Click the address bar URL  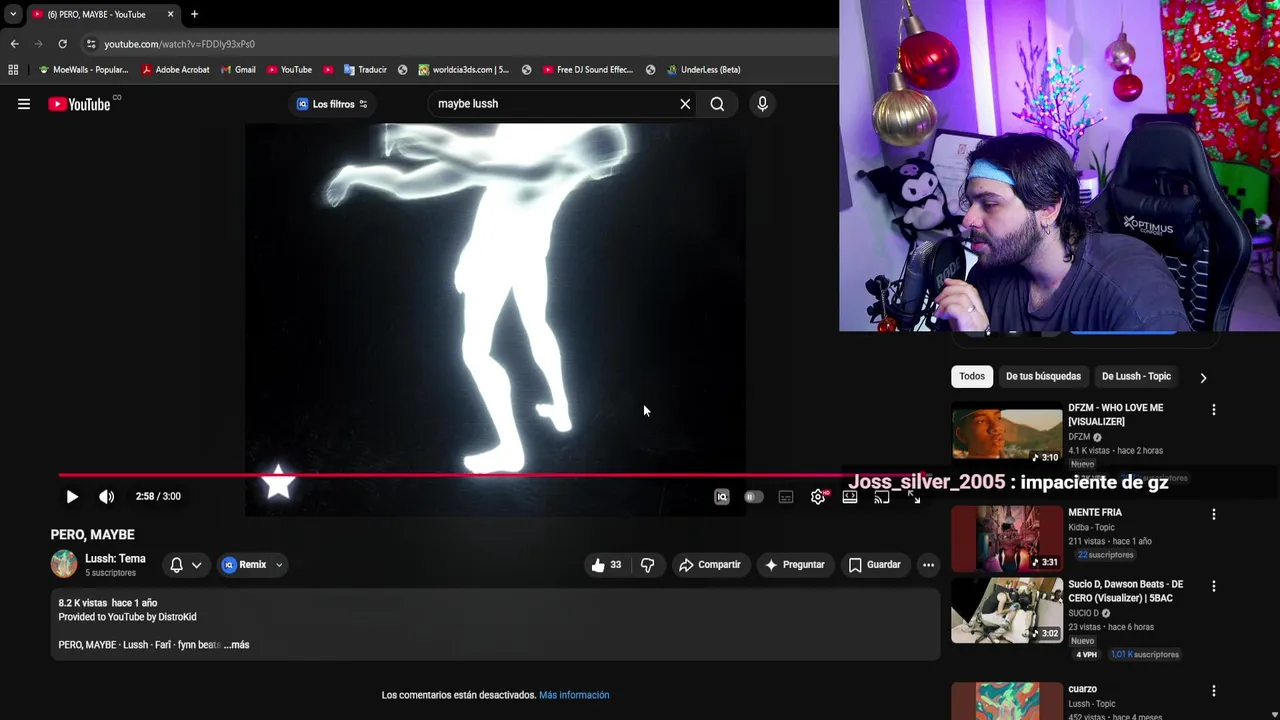[179, 44]
